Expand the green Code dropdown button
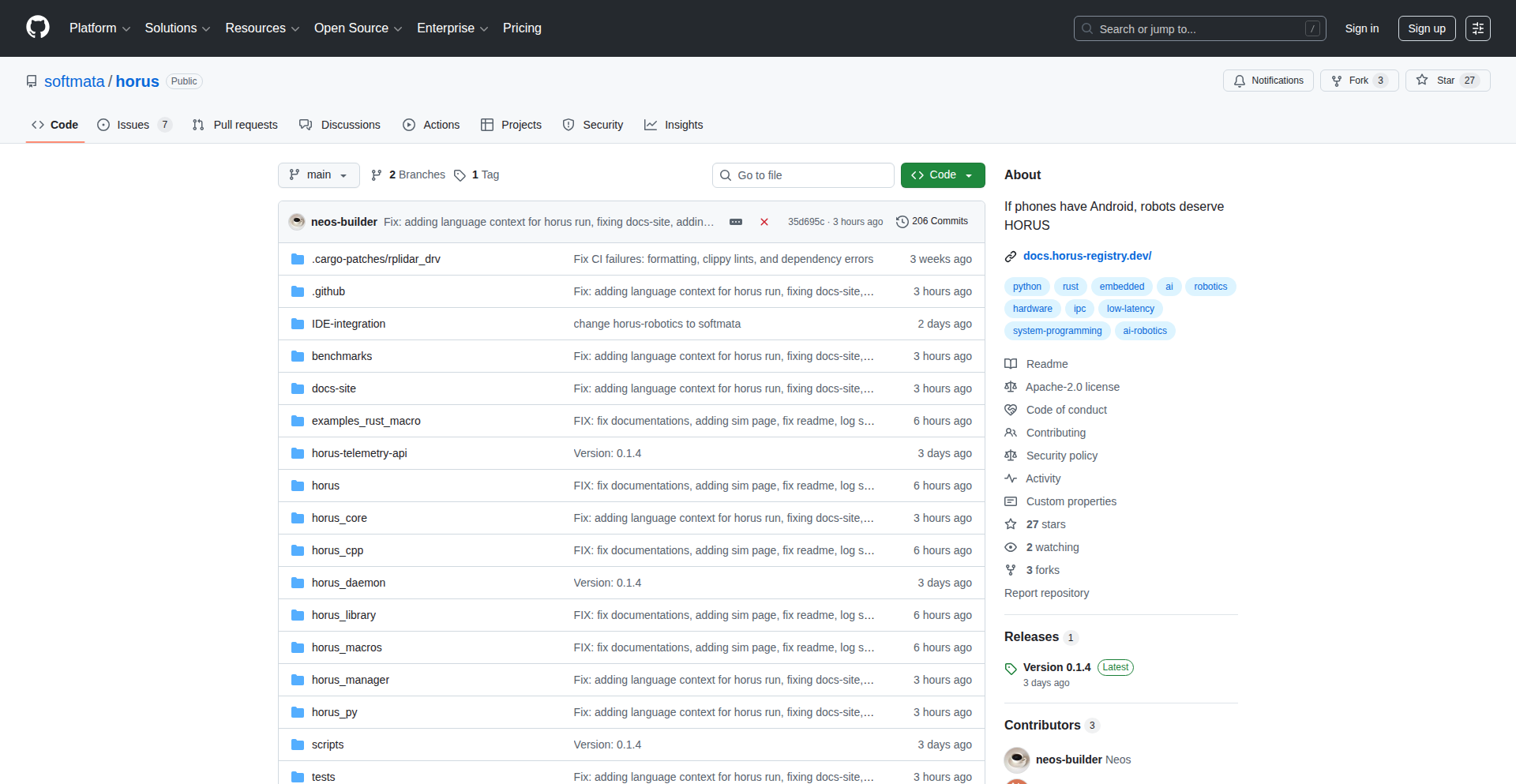The width and height of the screenshot is (1516, 784). [942, 175]
